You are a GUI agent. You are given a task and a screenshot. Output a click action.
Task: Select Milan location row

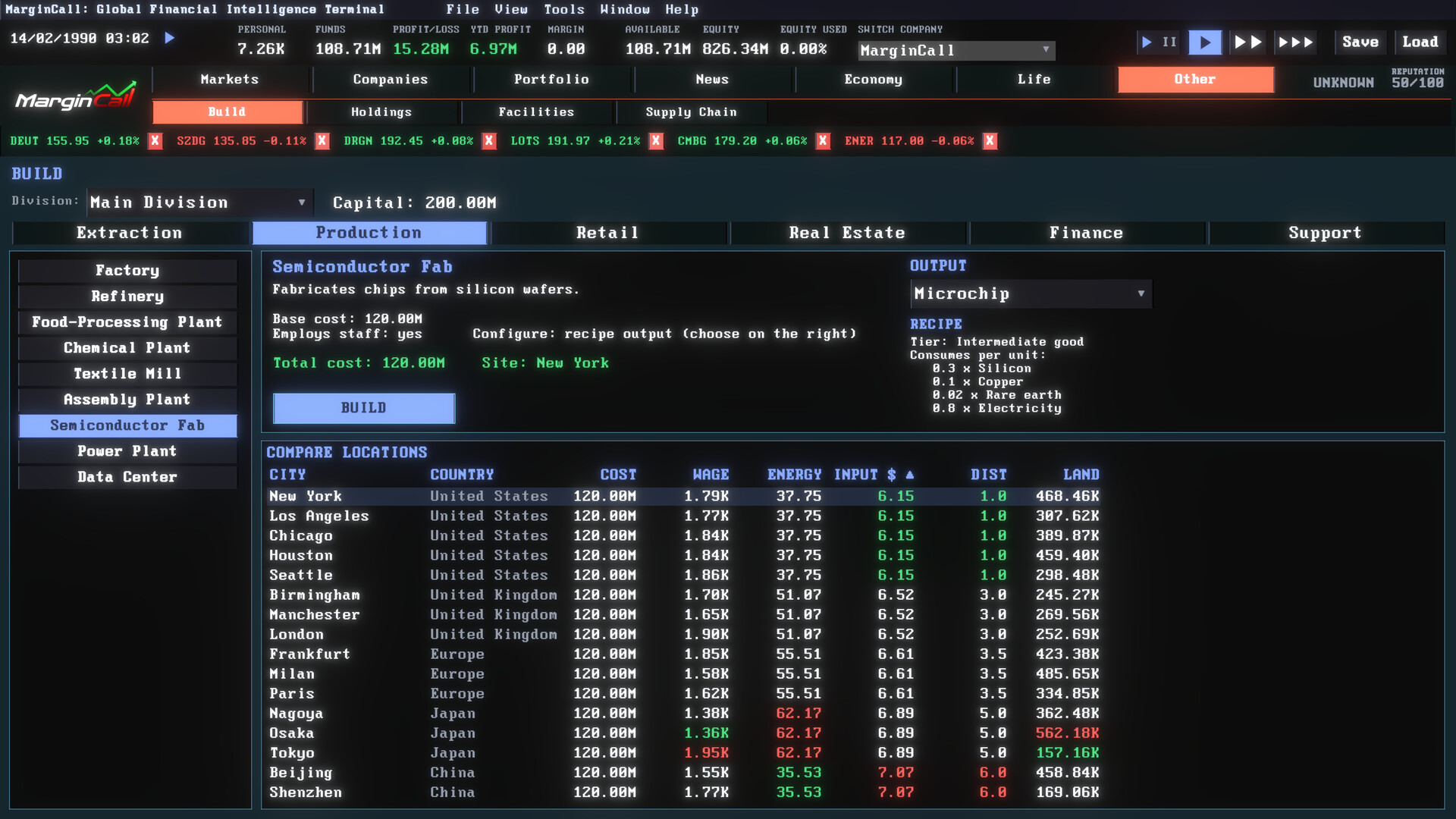point(683,674)
